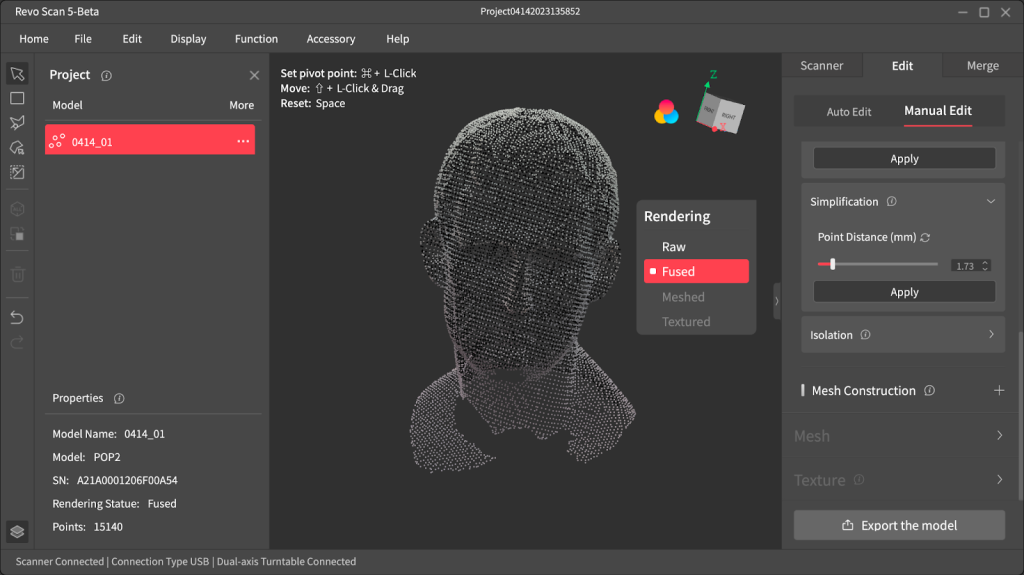Click the color display mode icon
Viewport: 1024px width, 575px height.
666,112
